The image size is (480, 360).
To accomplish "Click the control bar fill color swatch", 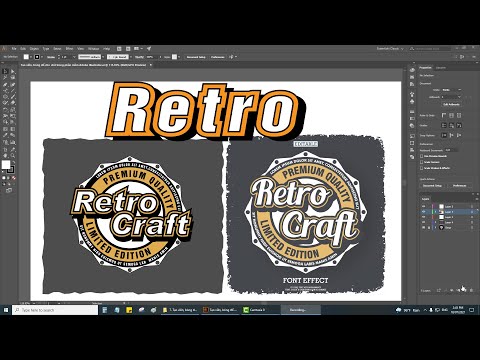I will pyautogui.click(x=26, y=57).
